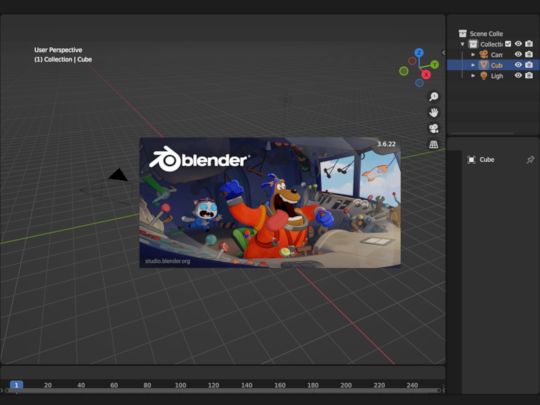Click the (1) Collection | Cube label
Image resolution: width=540 pixels, height=405 pixels.
(x=63, y=59)
